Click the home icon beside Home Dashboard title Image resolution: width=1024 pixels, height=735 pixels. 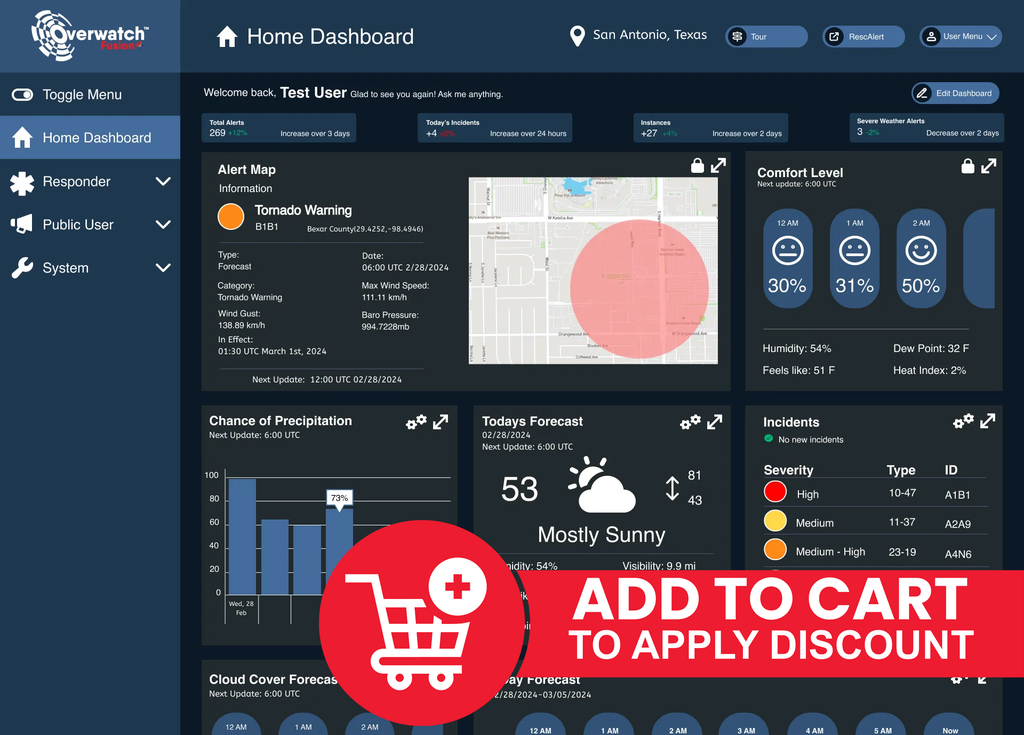227,37
